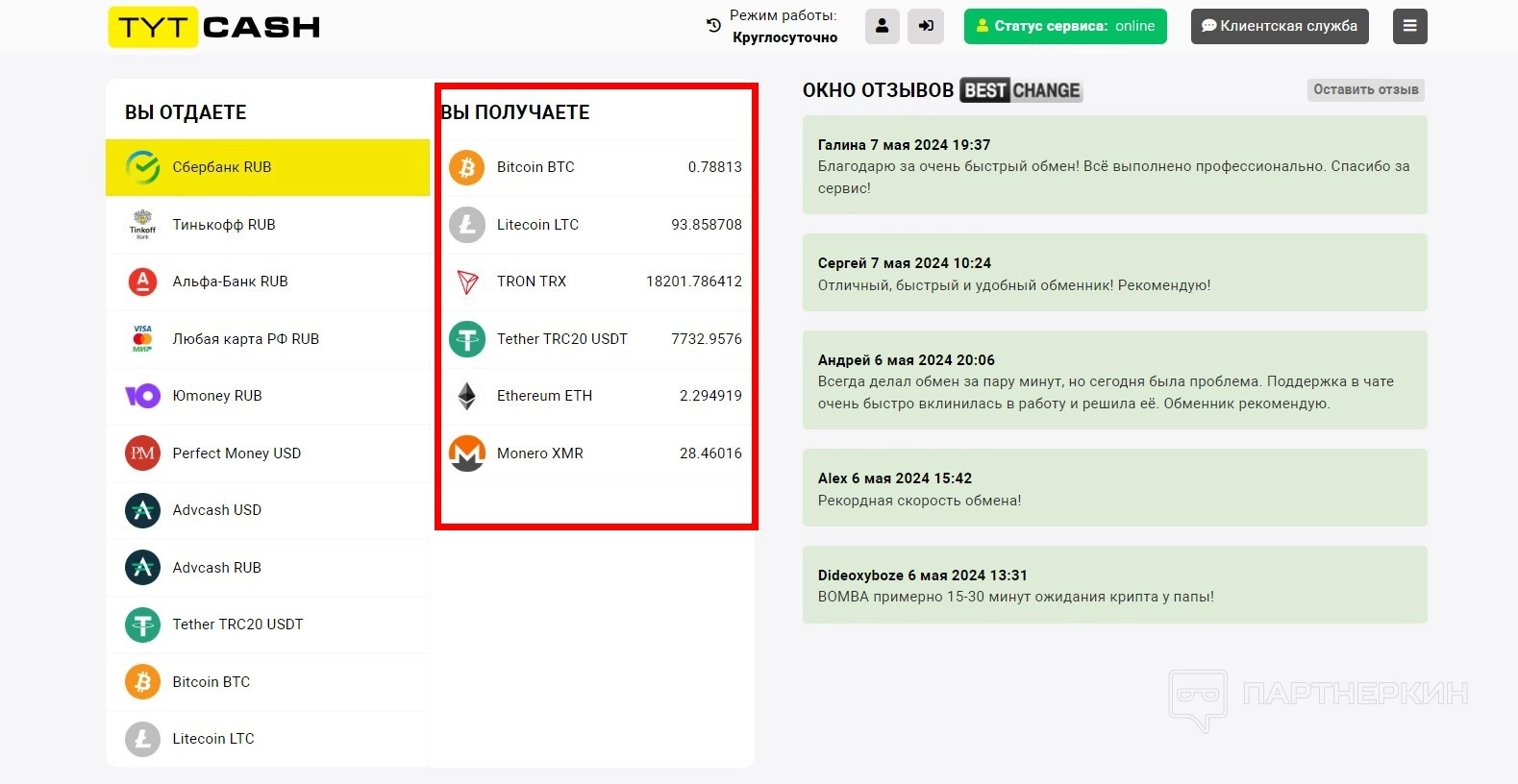
Task: Click the Статус сервиса online button
Action: tap(1065, 26)
